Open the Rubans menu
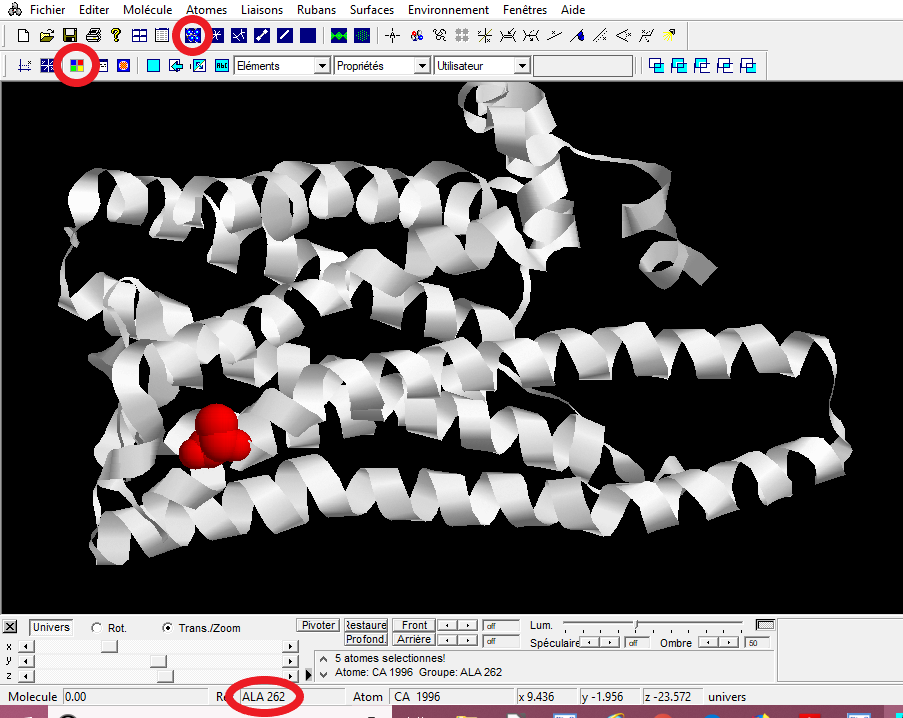This screenshot has height=718, width=903. 316,10
